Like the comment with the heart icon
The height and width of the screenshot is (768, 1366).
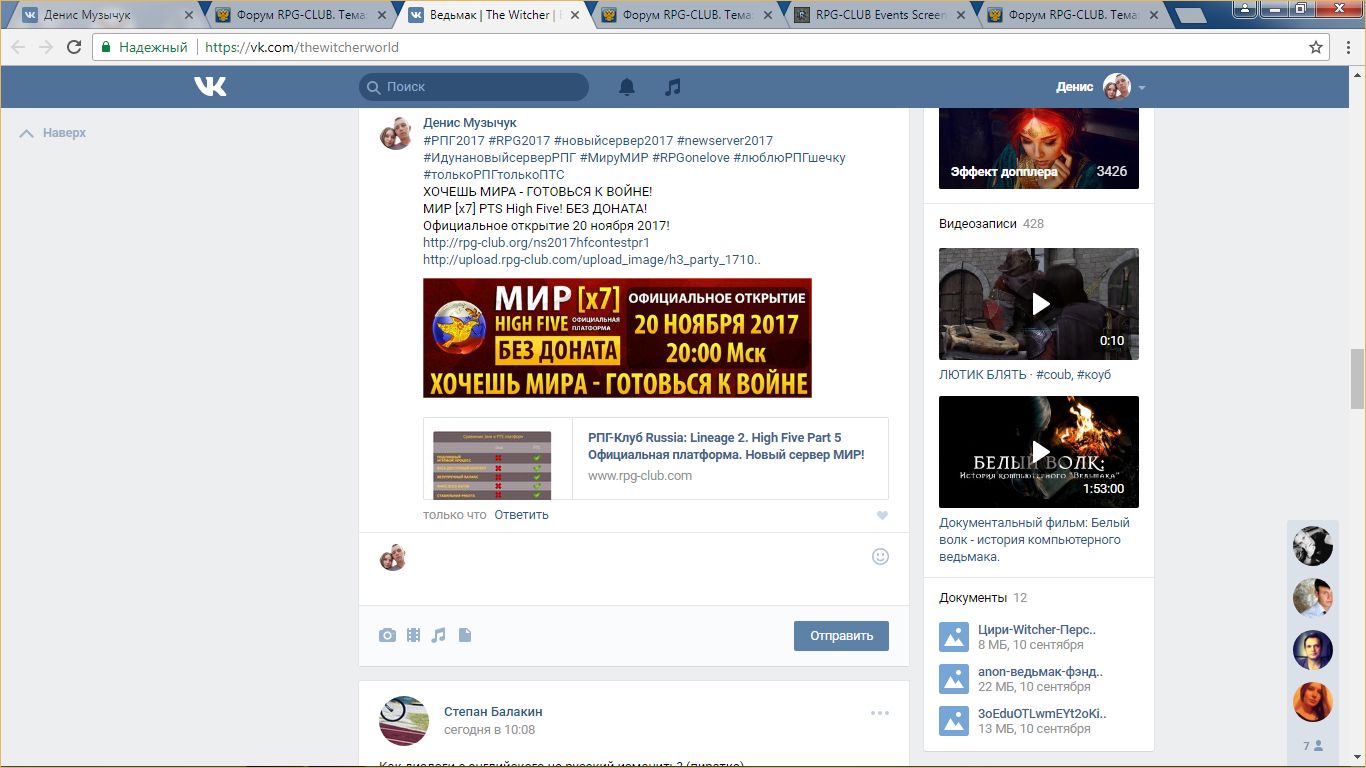881,516
